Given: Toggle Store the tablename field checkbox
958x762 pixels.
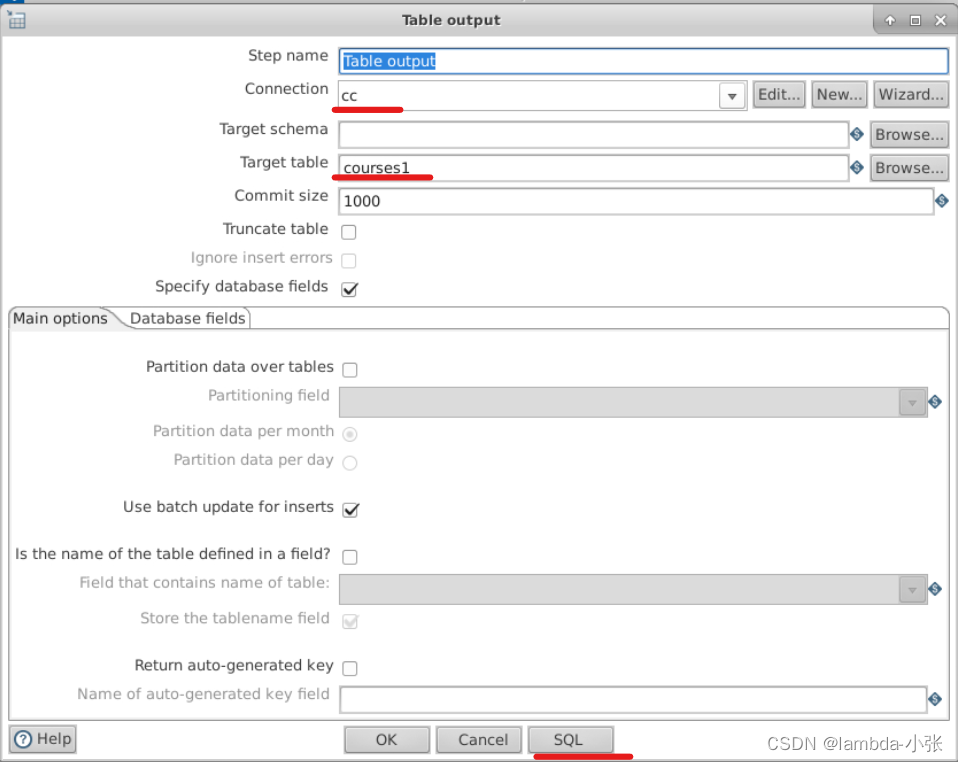Looking at the screenshot, I should pos(350,621).
